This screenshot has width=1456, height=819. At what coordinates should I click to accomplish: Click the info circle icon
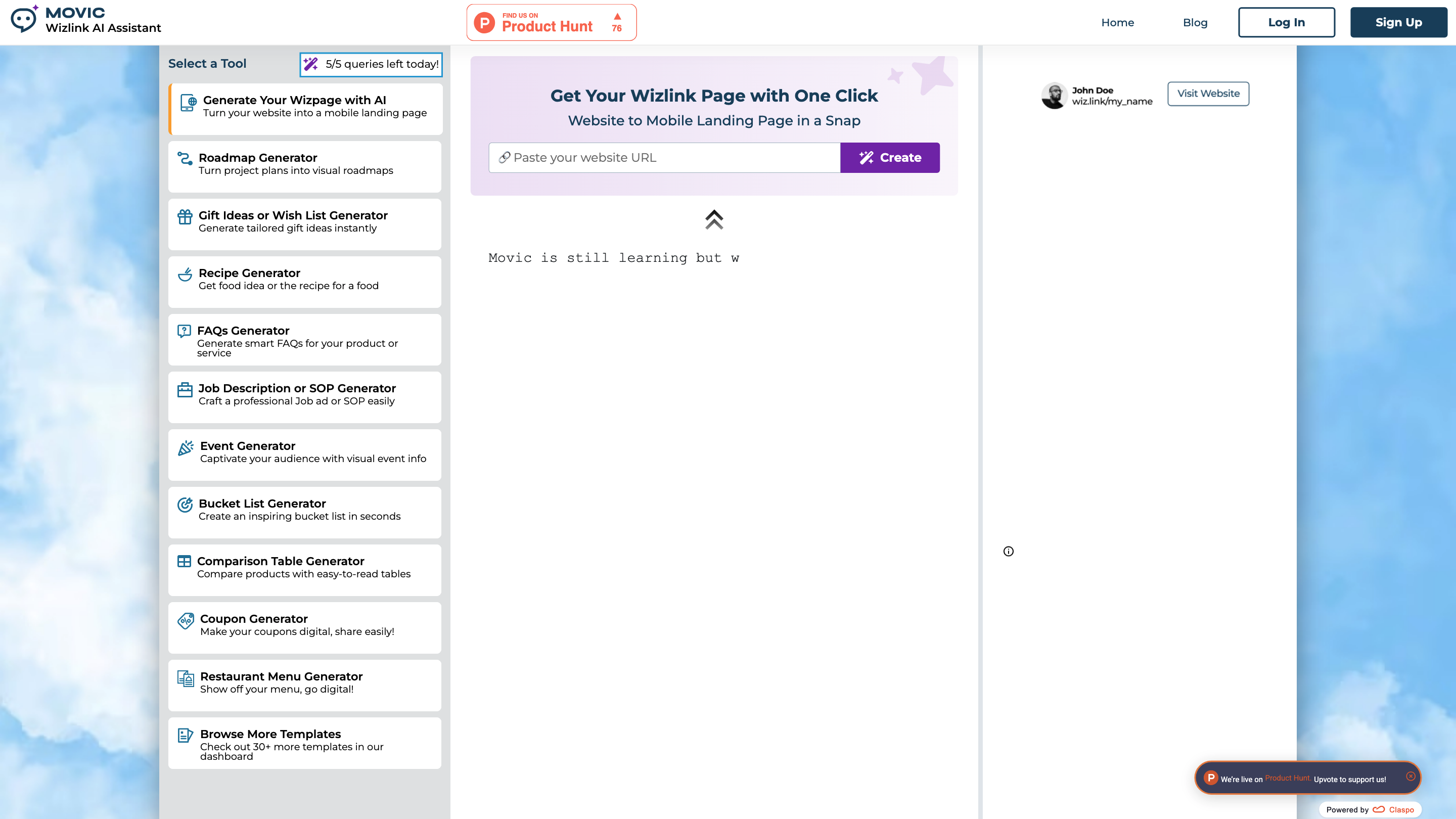click(1009, 552)
